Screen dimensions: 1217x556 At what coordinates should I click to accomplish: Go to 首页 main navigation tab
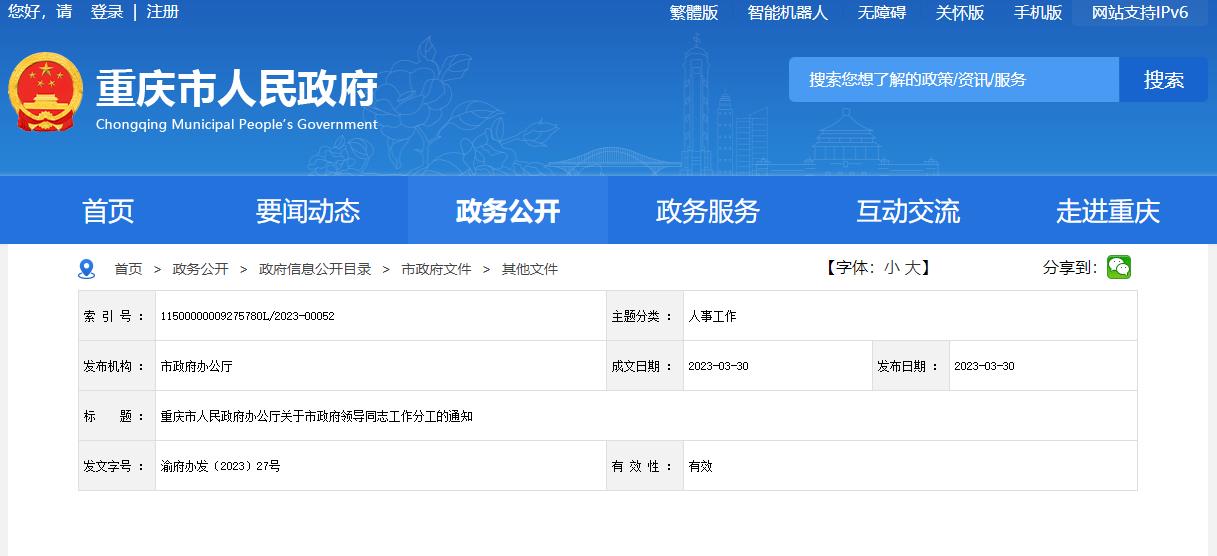tap(108, 211)
